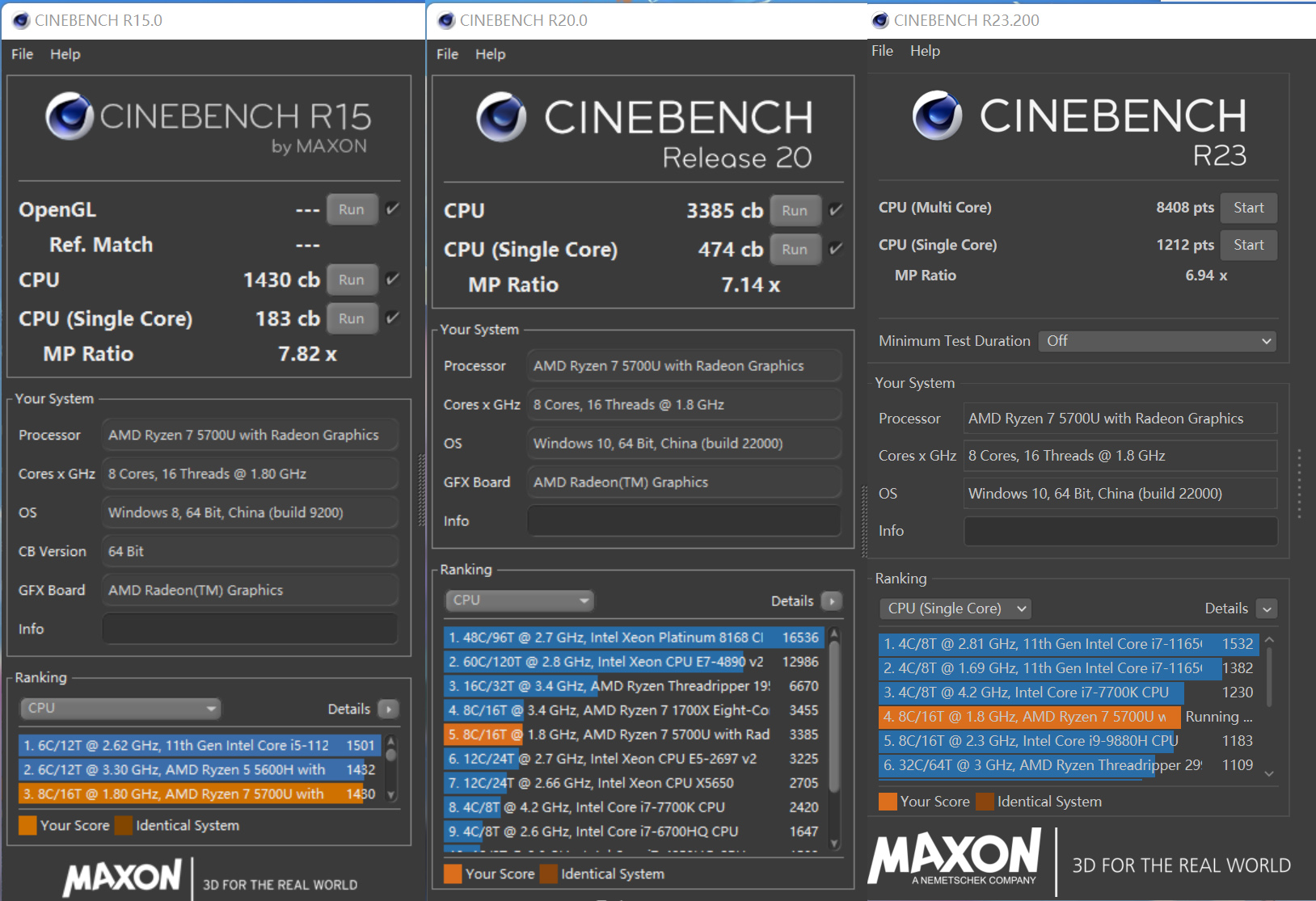Select the Intel Core i9-9880H row in R23
Screen dimensions: 1316x901
(1069, 741)
